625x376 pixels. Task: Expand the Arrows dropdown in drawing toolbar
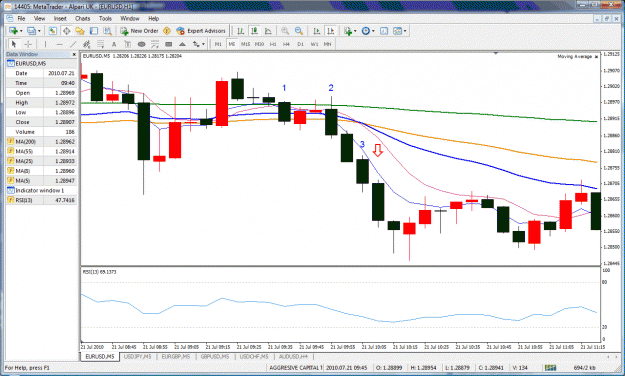[x=203, y=44]
